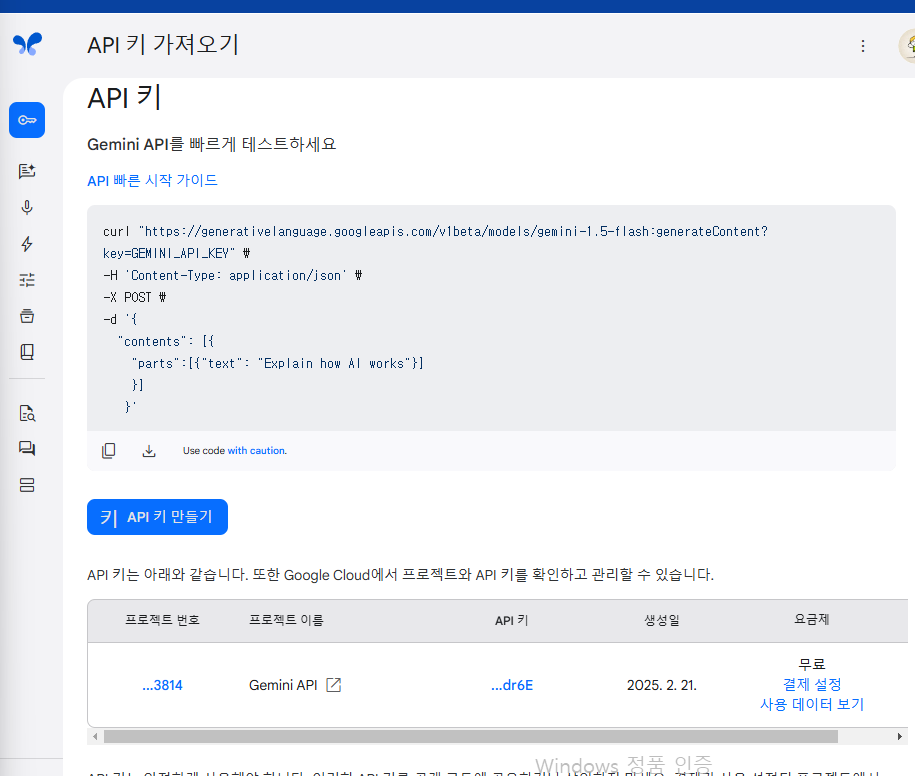
Task: Click the '프로젝트 번호' column header
Action: pyautogui.click(x=162, y=620)
